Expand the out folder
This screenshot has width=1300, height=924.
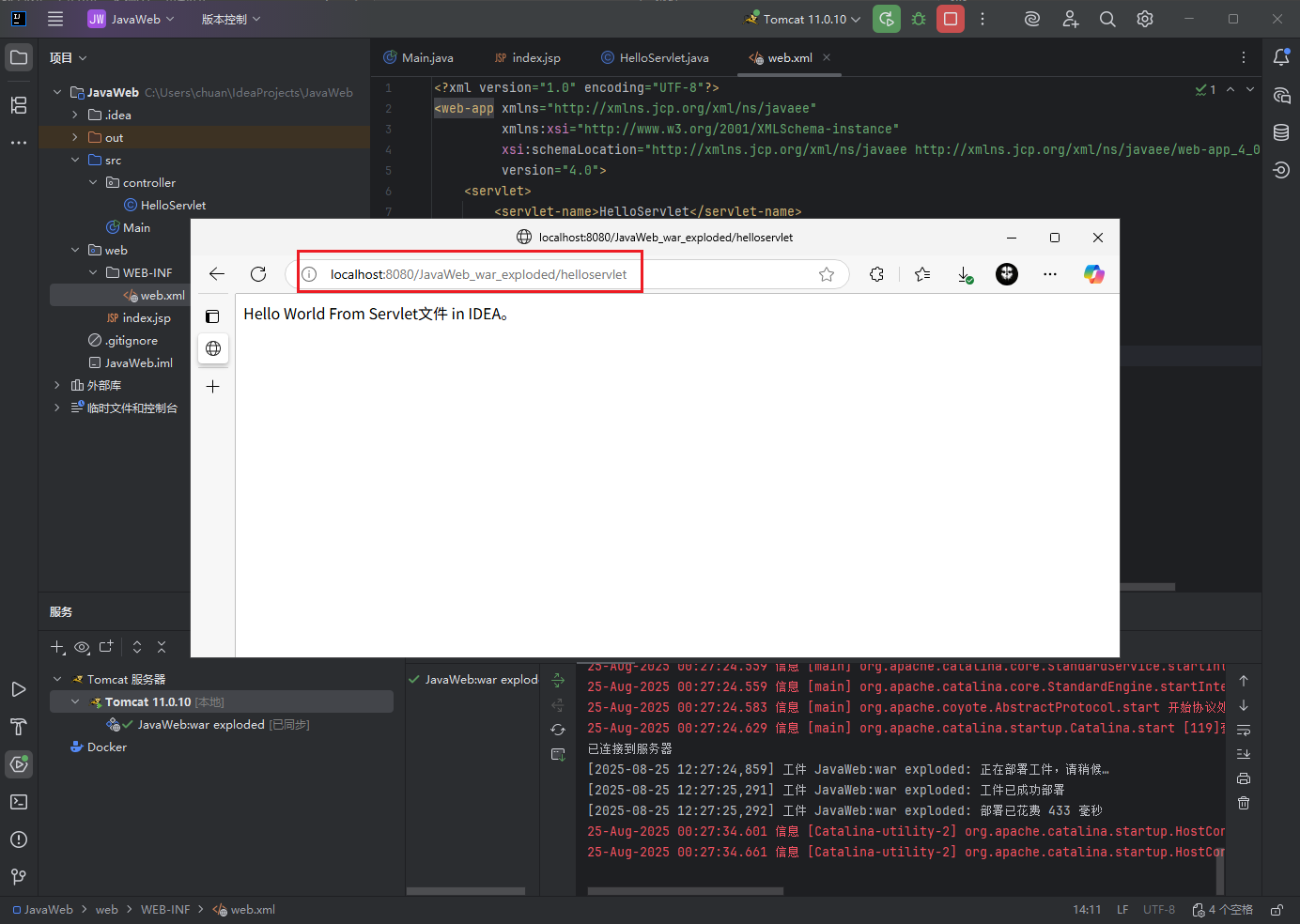(75, 137)
